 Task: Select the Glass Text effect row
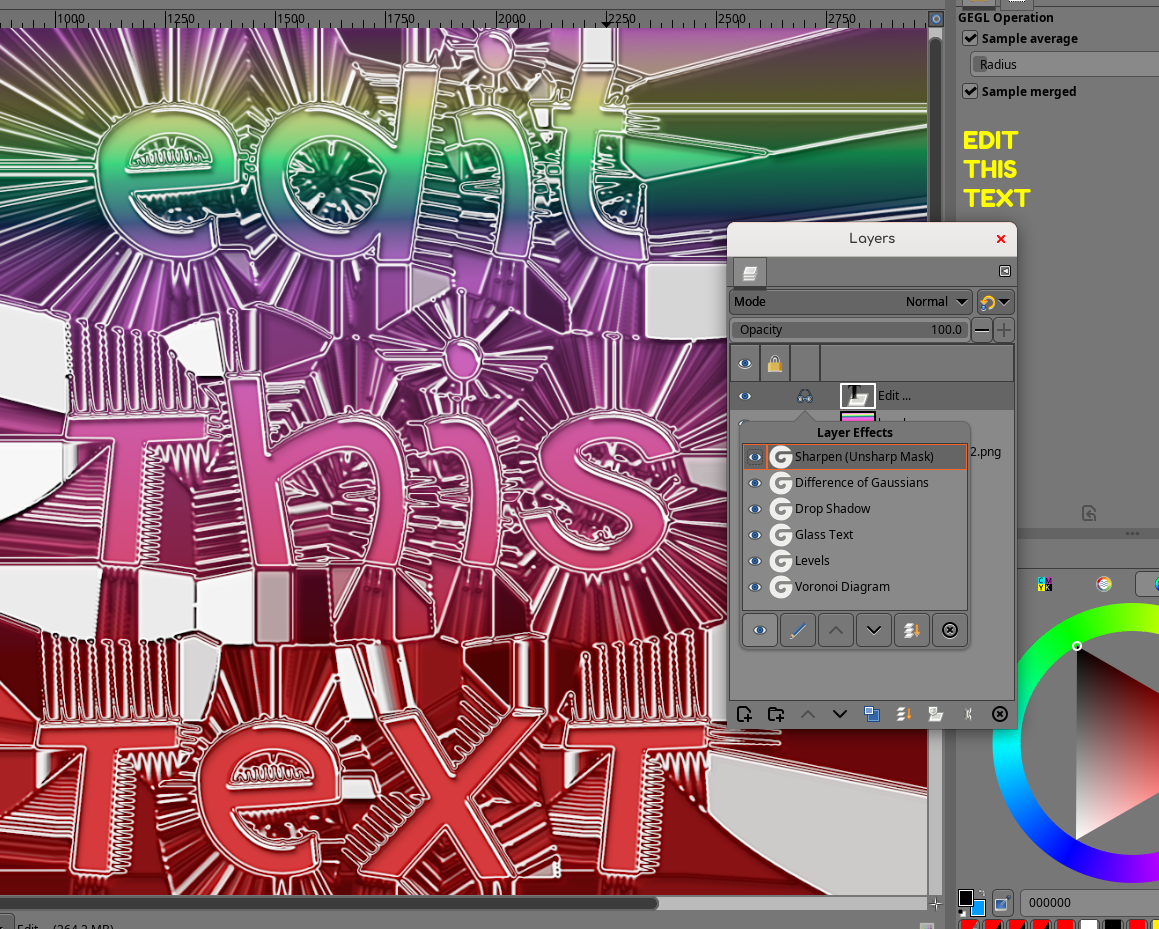(854, 534)
